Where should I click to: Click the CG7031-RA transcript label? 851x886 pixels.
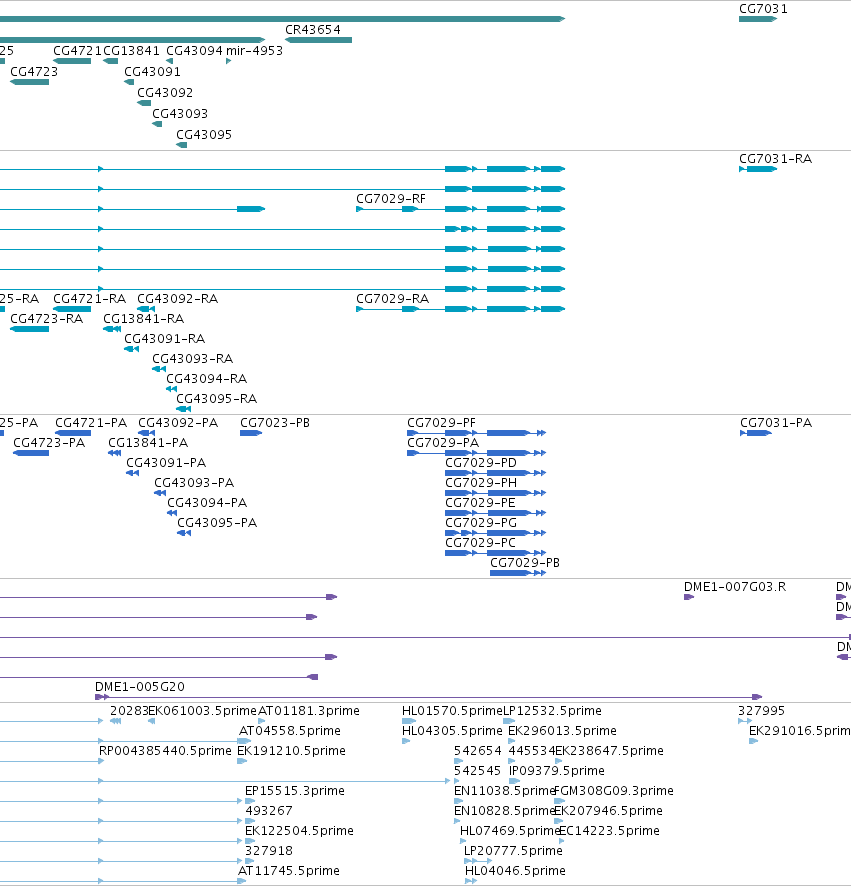775,159
